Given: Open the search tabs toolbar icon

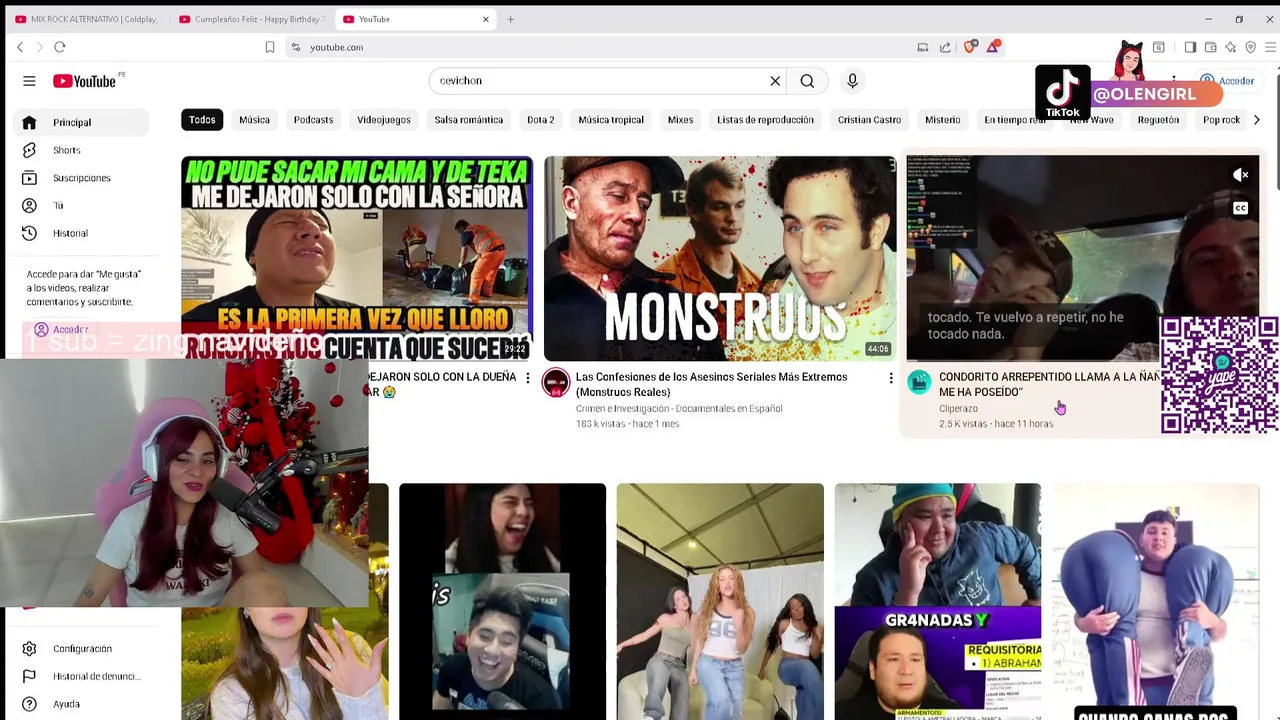Looking at the screenshot, I should (1158, 47).
